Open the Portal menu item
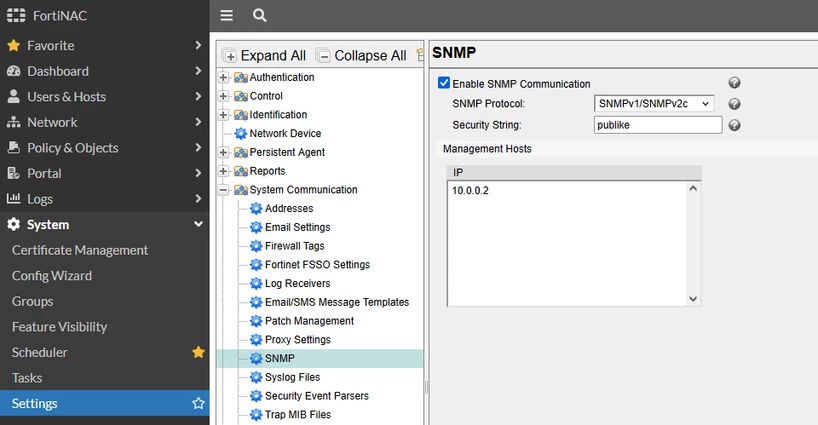Screen dimensions: 818x425 coord(104,173)
